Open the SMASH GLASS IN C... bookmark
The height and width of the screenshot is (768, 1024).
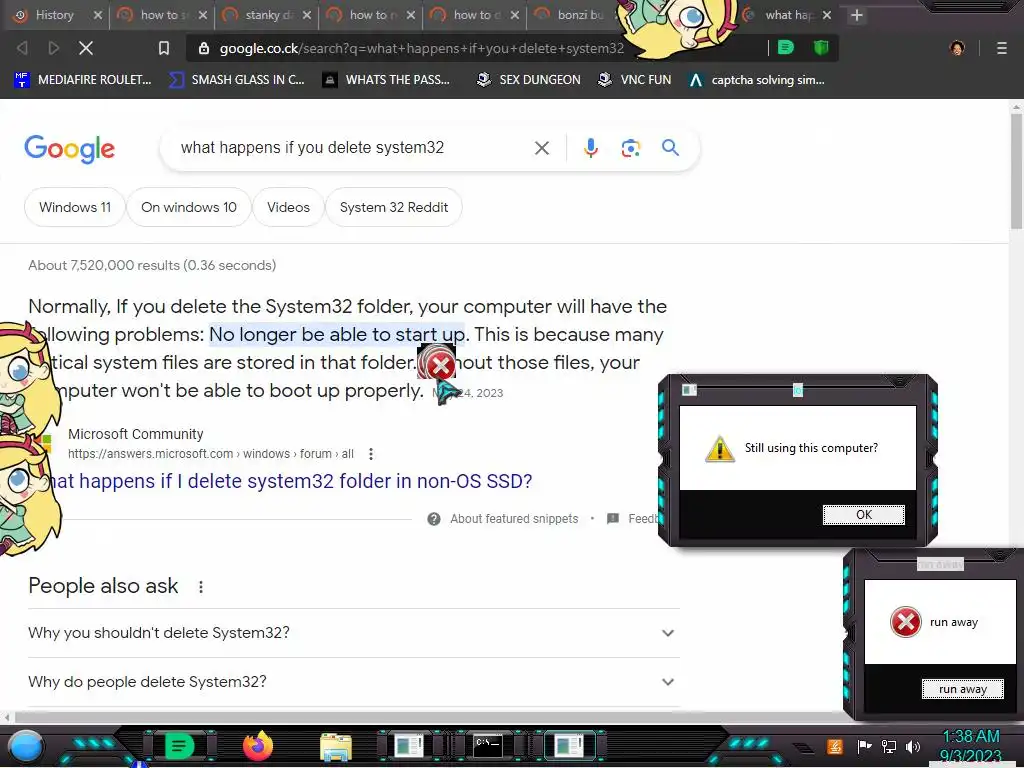[236, 80]
